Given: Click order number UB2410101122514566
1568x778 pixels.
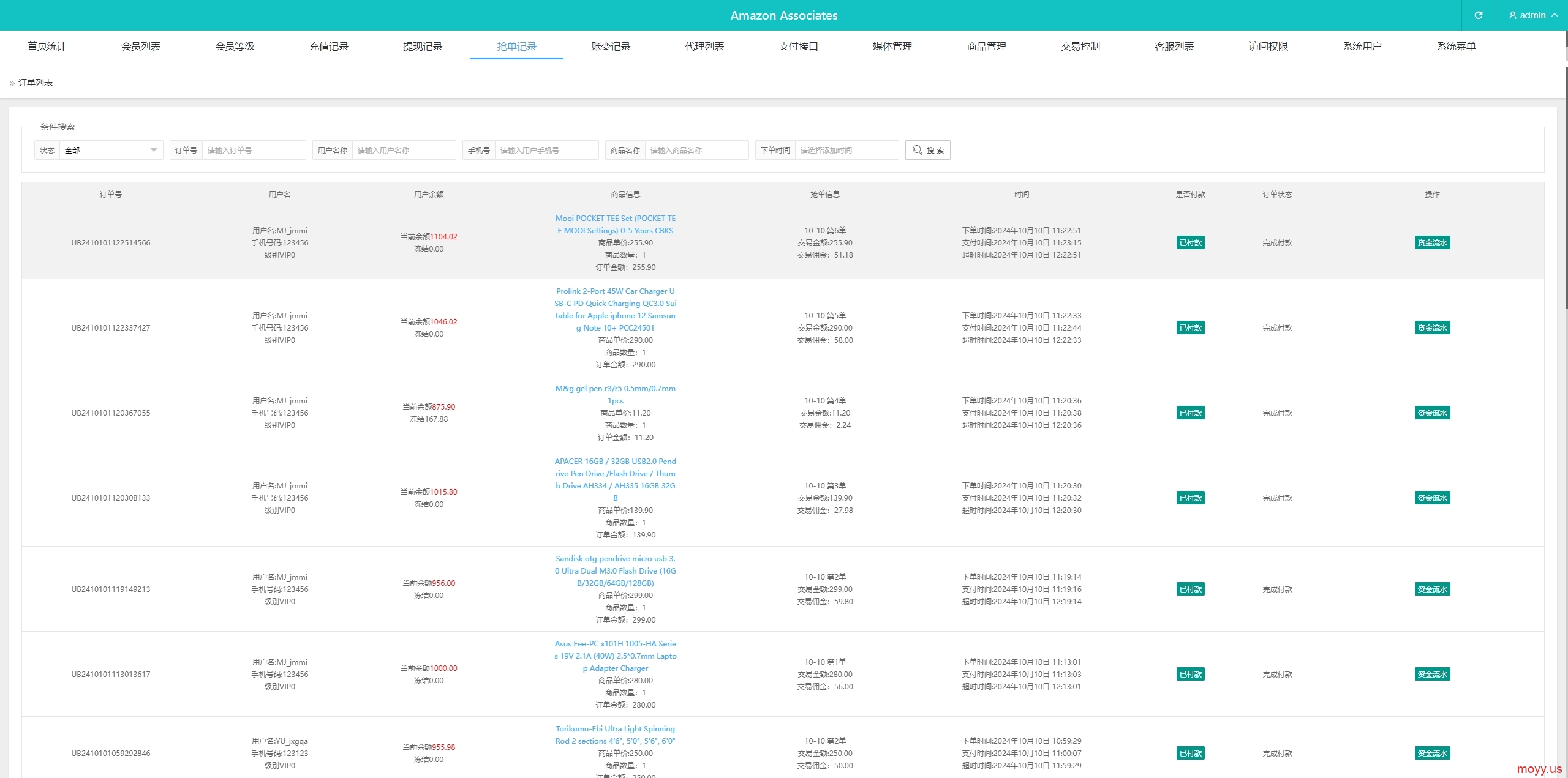Looking at the screenshot, I should coord(111,242).
